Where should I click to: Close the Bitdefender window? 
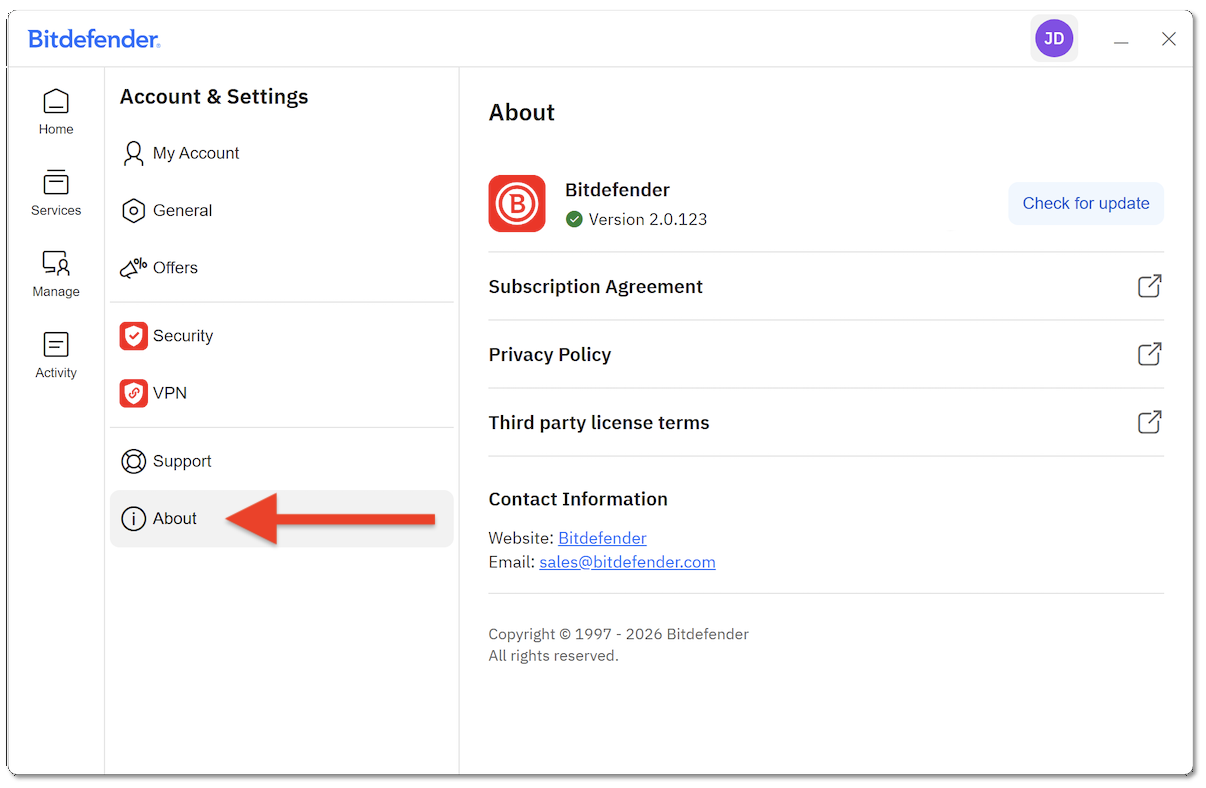point(1169,39)
